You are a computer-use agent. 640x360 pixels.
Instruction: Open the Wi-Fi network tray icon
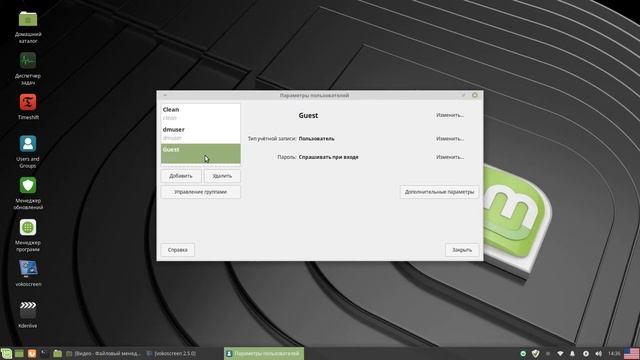pyautogui.click(x=560, y=353)
